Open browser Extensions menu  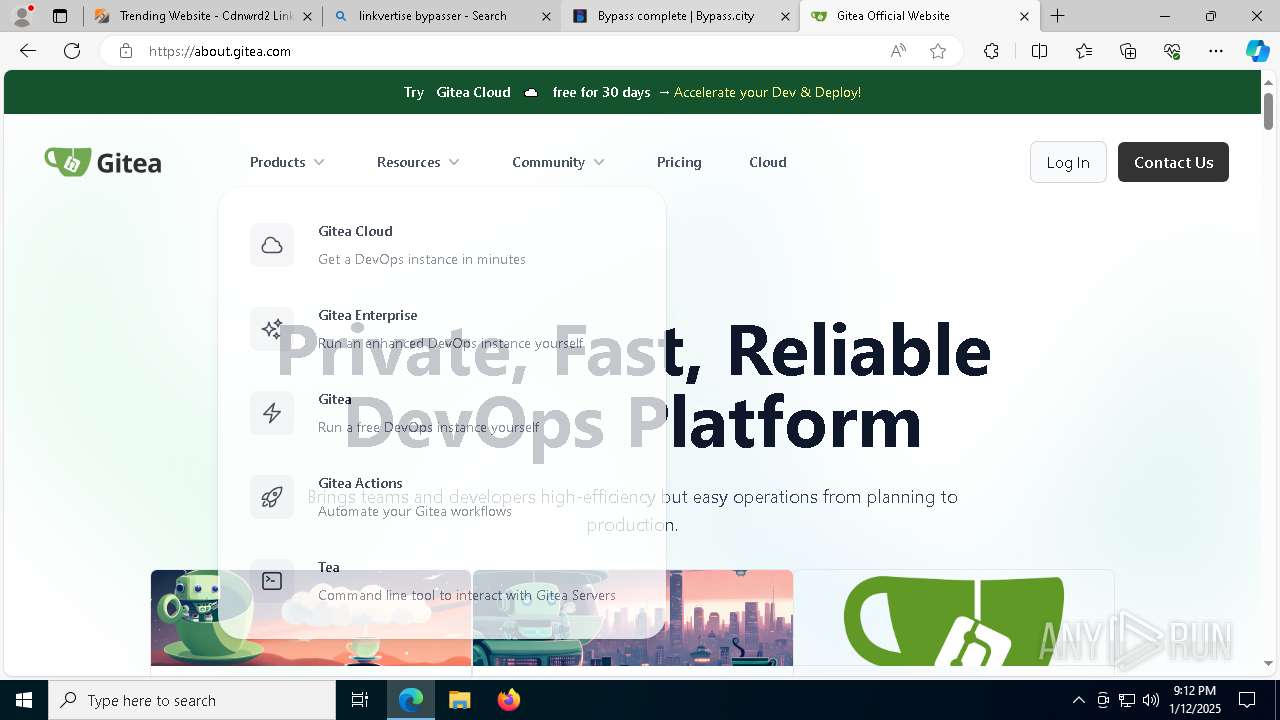(991, 51)
